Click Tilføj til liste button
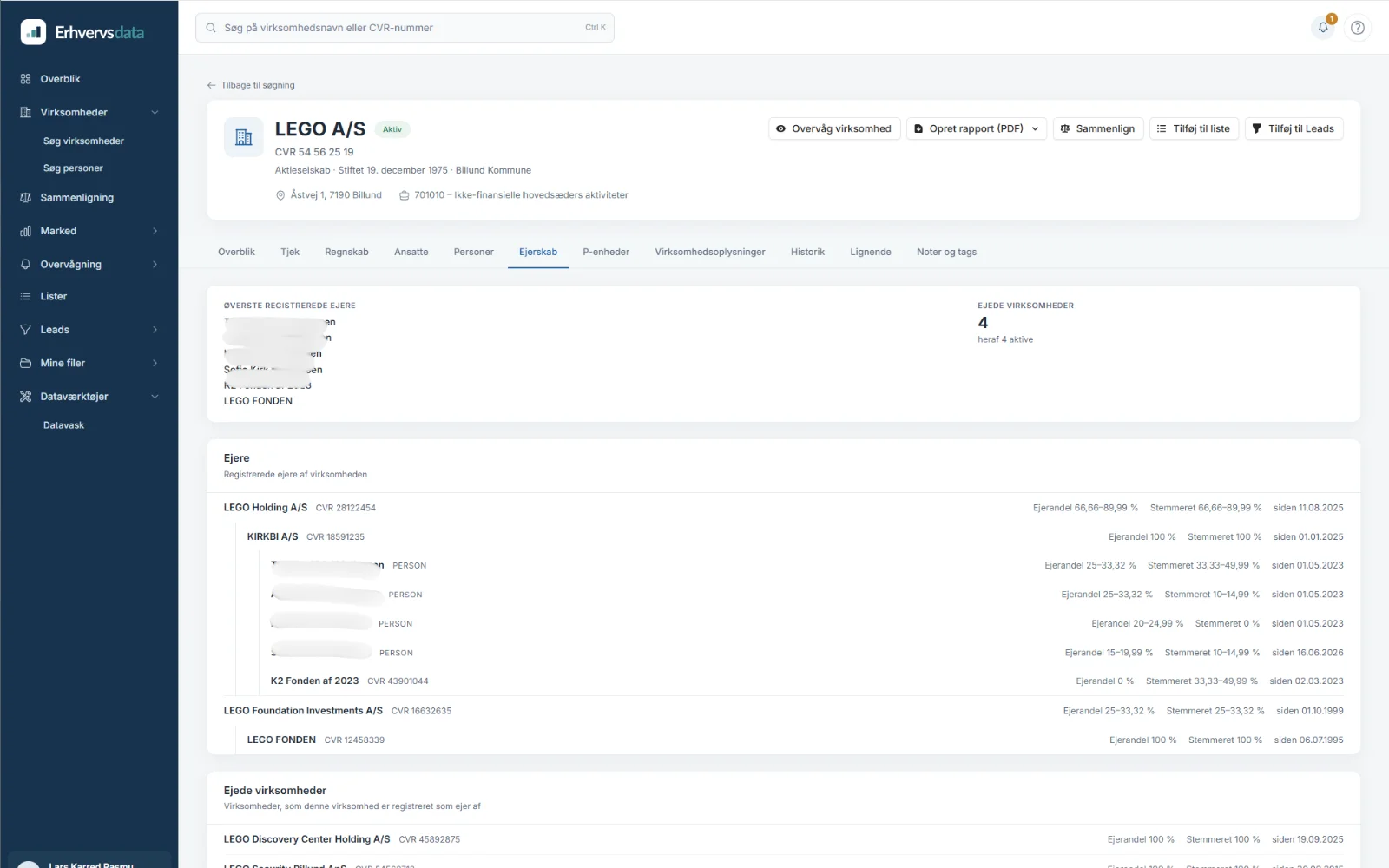The width and height of the screenshot is (1389, 868). (1194, 128)
